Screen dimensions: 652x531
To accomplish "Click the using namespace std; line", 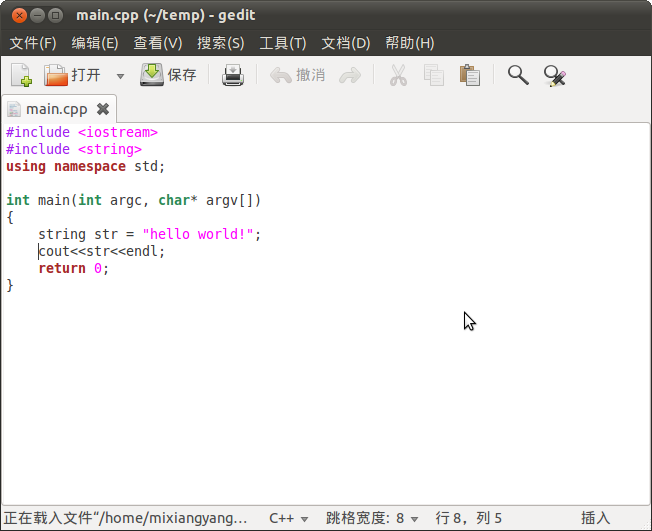I will pyautogui.click(x=86, y=166).
